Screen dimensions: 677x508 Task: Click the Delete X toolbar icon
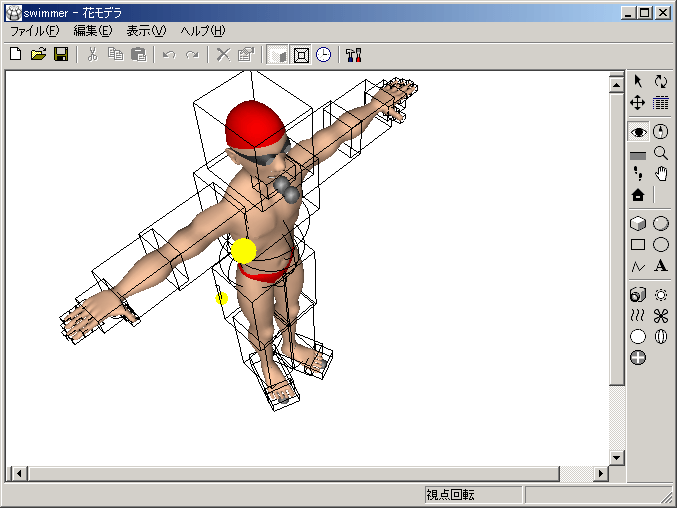[x=223, y=55]
